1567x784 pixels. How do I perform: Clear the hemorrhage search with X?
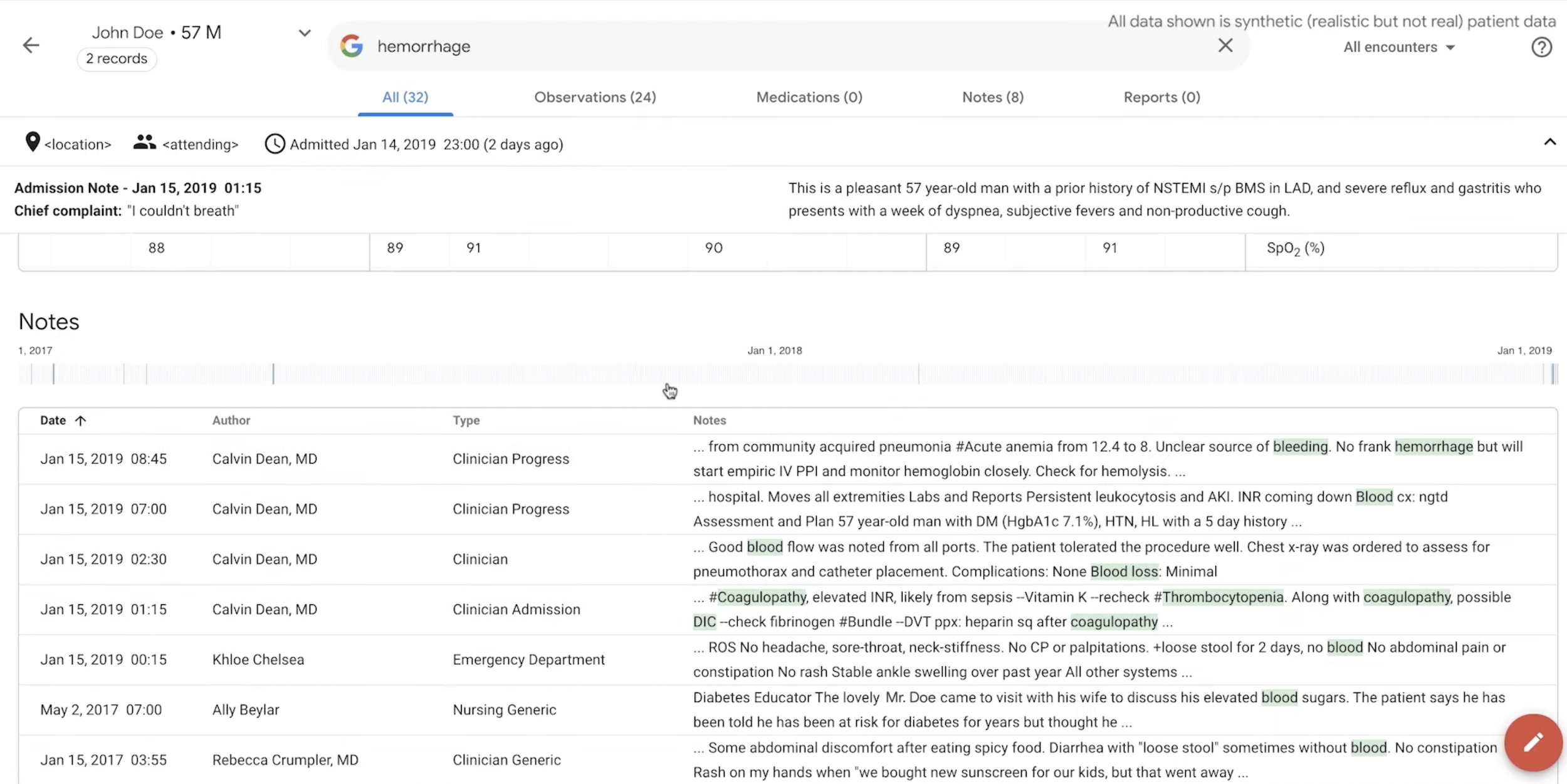coord(1225,45)
